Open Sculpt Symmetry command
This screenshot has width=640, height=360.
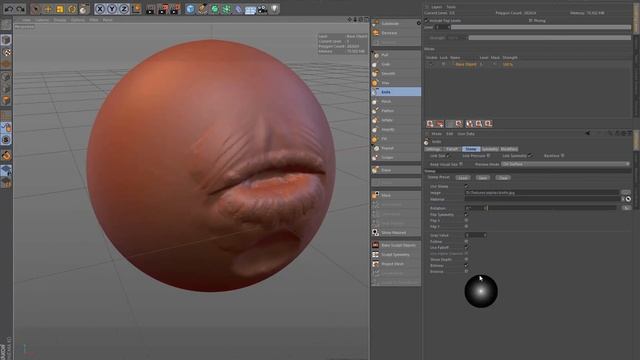click(396, 255)
